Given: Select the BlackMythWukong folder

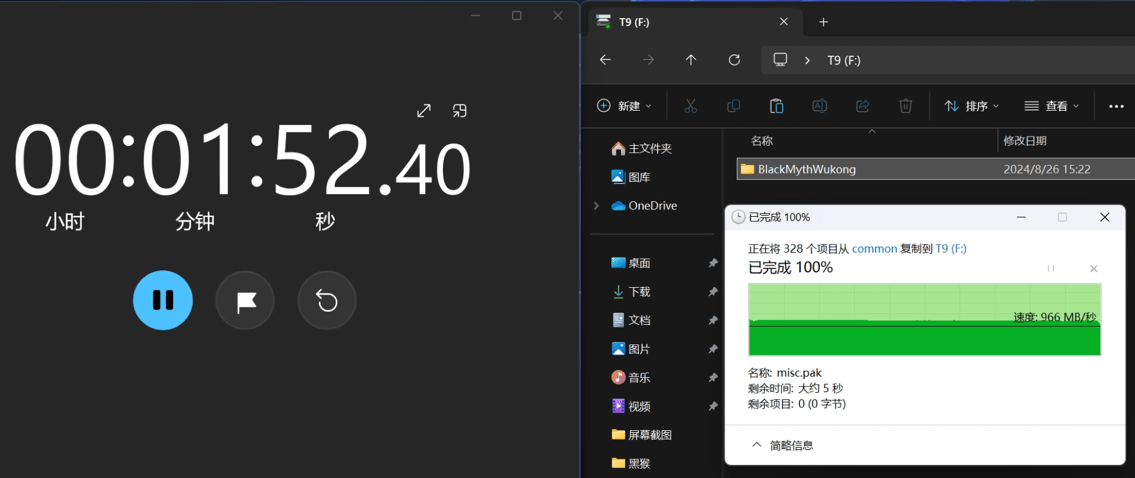Looking at the screenshot, I should [x=806, y=169].
